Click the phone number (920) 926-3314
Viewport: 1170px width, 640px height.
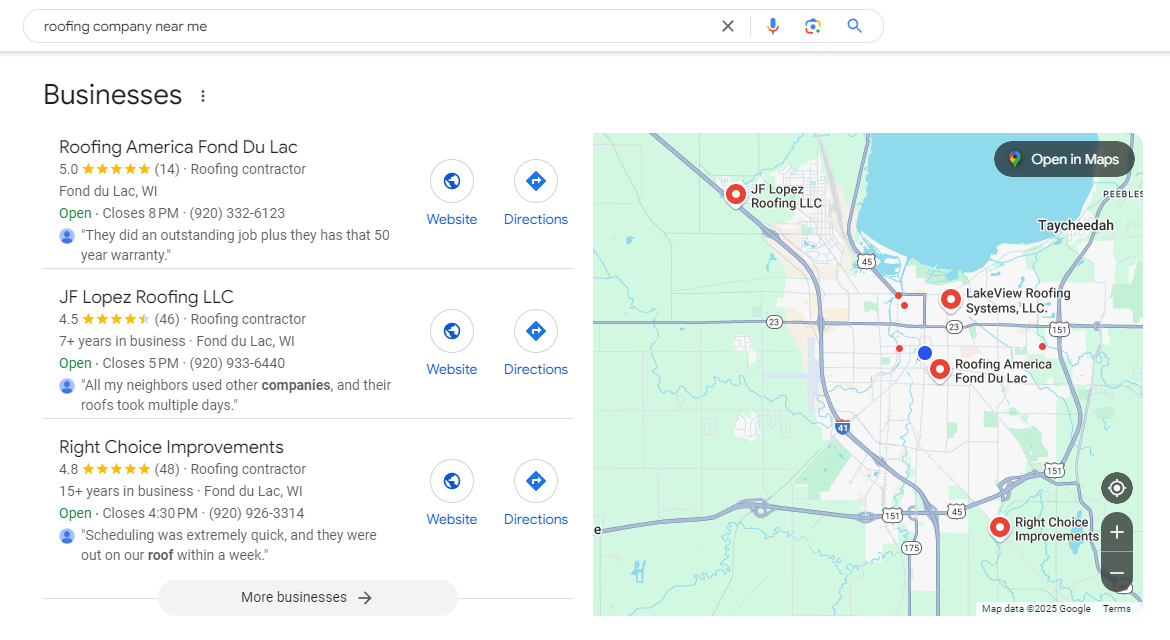[257, 513]
